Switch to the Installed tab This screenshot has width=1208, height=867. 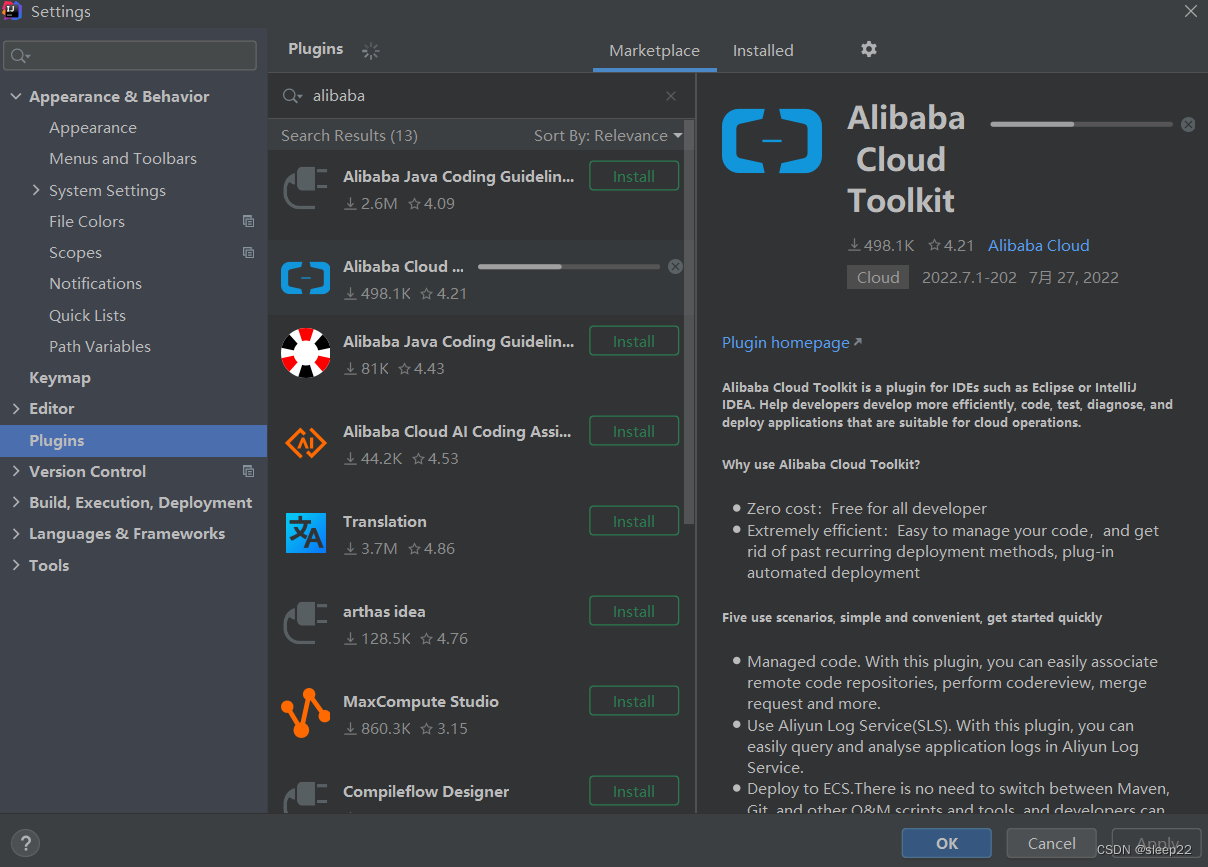click(763, 51)
